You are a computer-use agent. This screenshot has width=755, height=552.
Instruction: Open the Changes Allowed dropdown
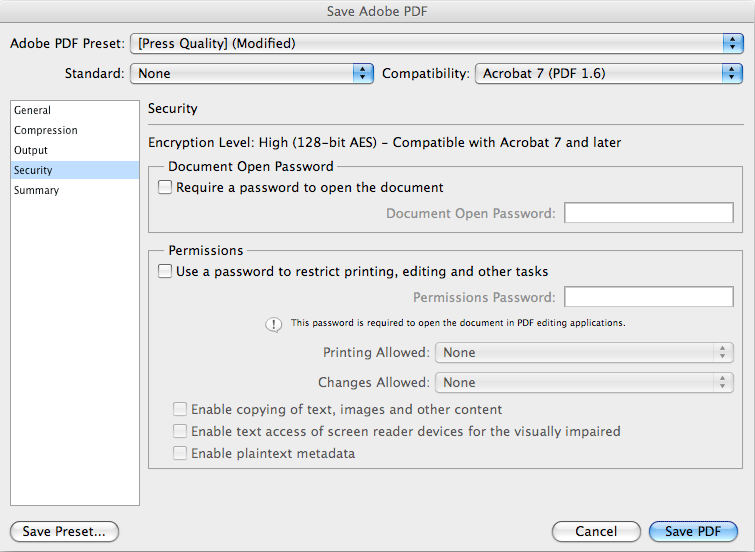click(584, 382)
